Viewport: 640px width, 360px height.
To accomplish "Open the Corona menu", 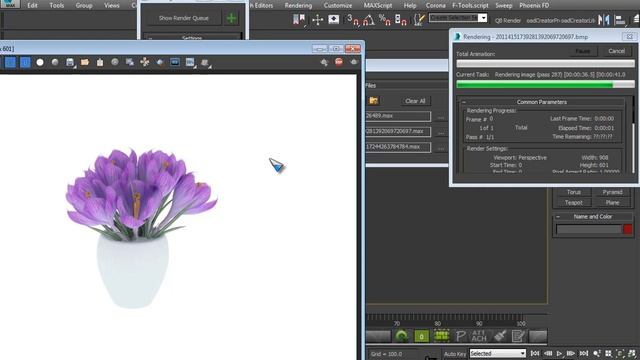I will click(436, 5).
